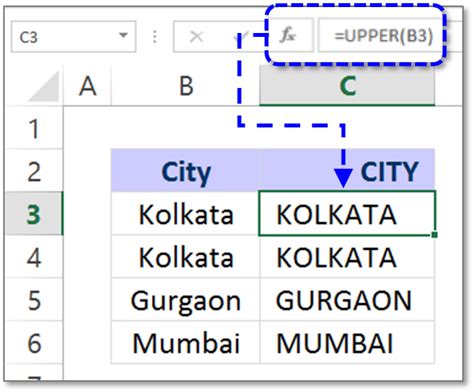
Task: Click the 'City' header cell in column B
Action: click(185, 171)
